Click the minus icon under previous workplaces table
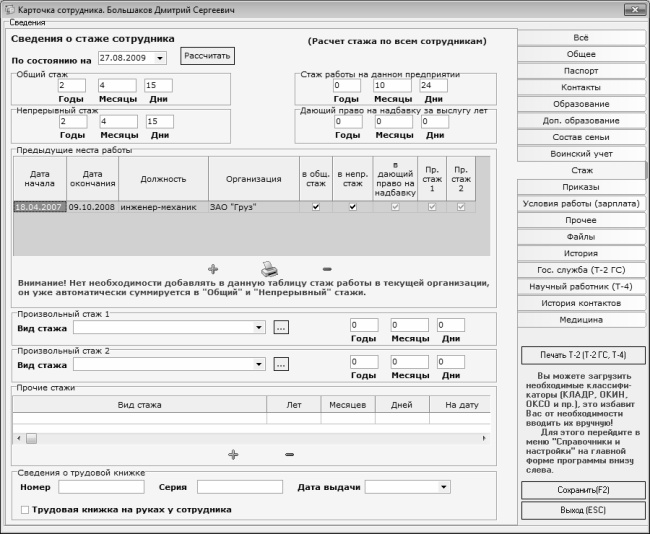The image size is (650, 534). (326, 269)
